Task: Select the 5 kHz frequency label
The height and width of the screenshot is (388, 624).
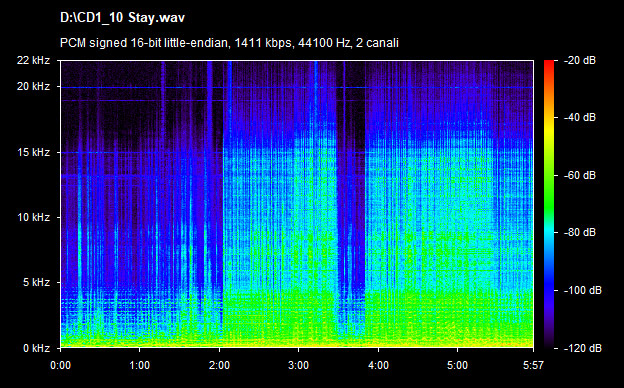Action: (36, 283)
